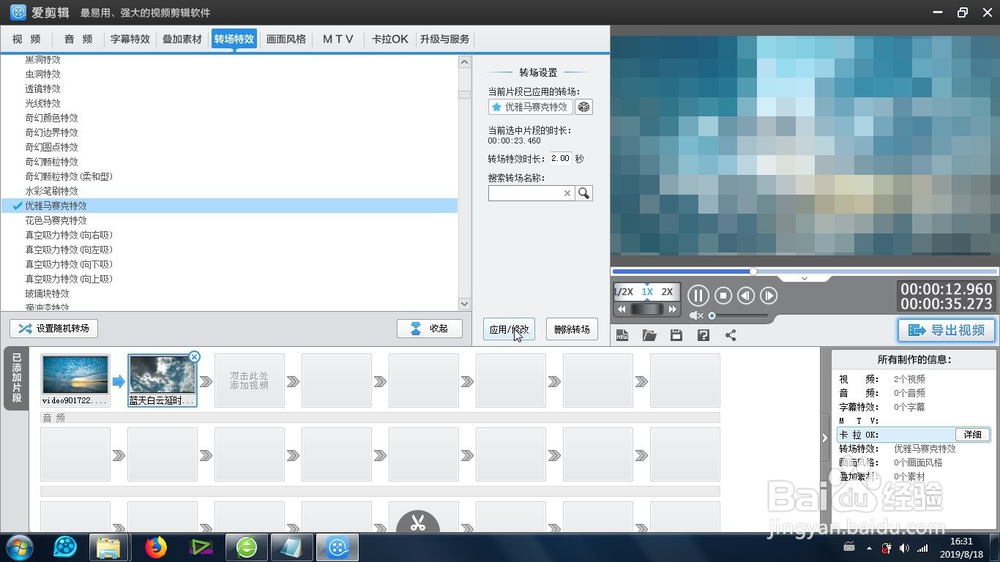The image size is (1000, 562).
Task: Click the fast-forward double-arrow control
Action: pyautogui.click(x=672, y=309)
